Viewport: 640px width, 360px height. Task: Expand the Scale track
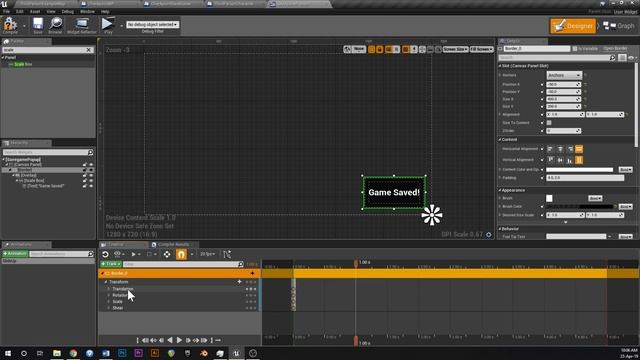109,302
